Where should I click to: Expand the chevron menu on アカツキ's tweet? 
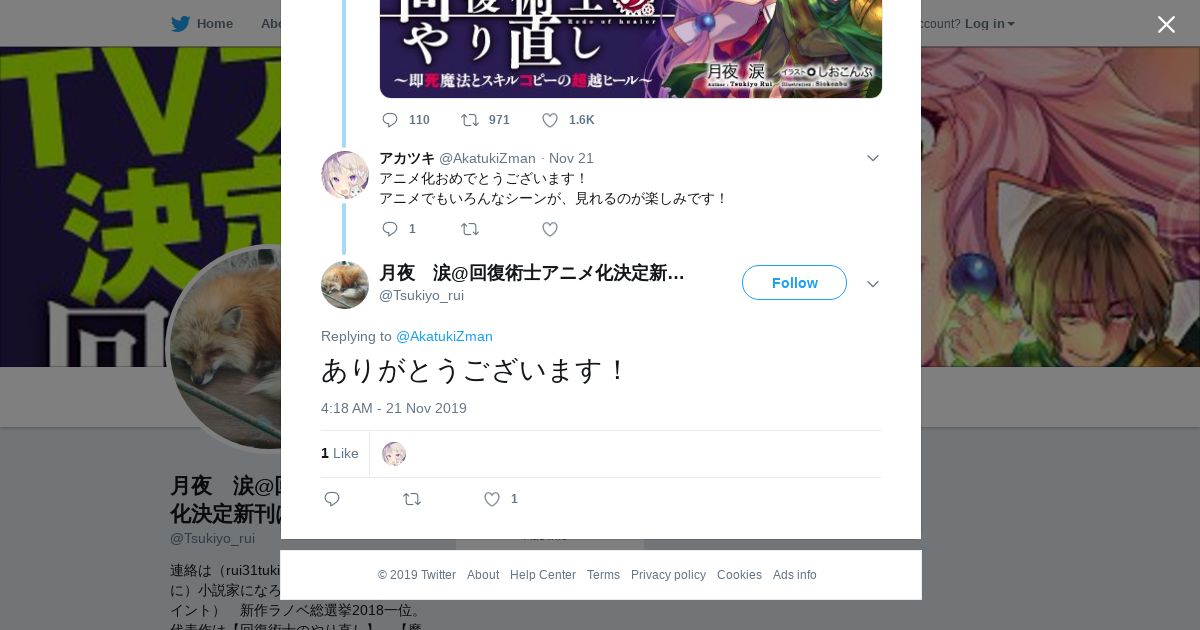(x=873, y=158)
